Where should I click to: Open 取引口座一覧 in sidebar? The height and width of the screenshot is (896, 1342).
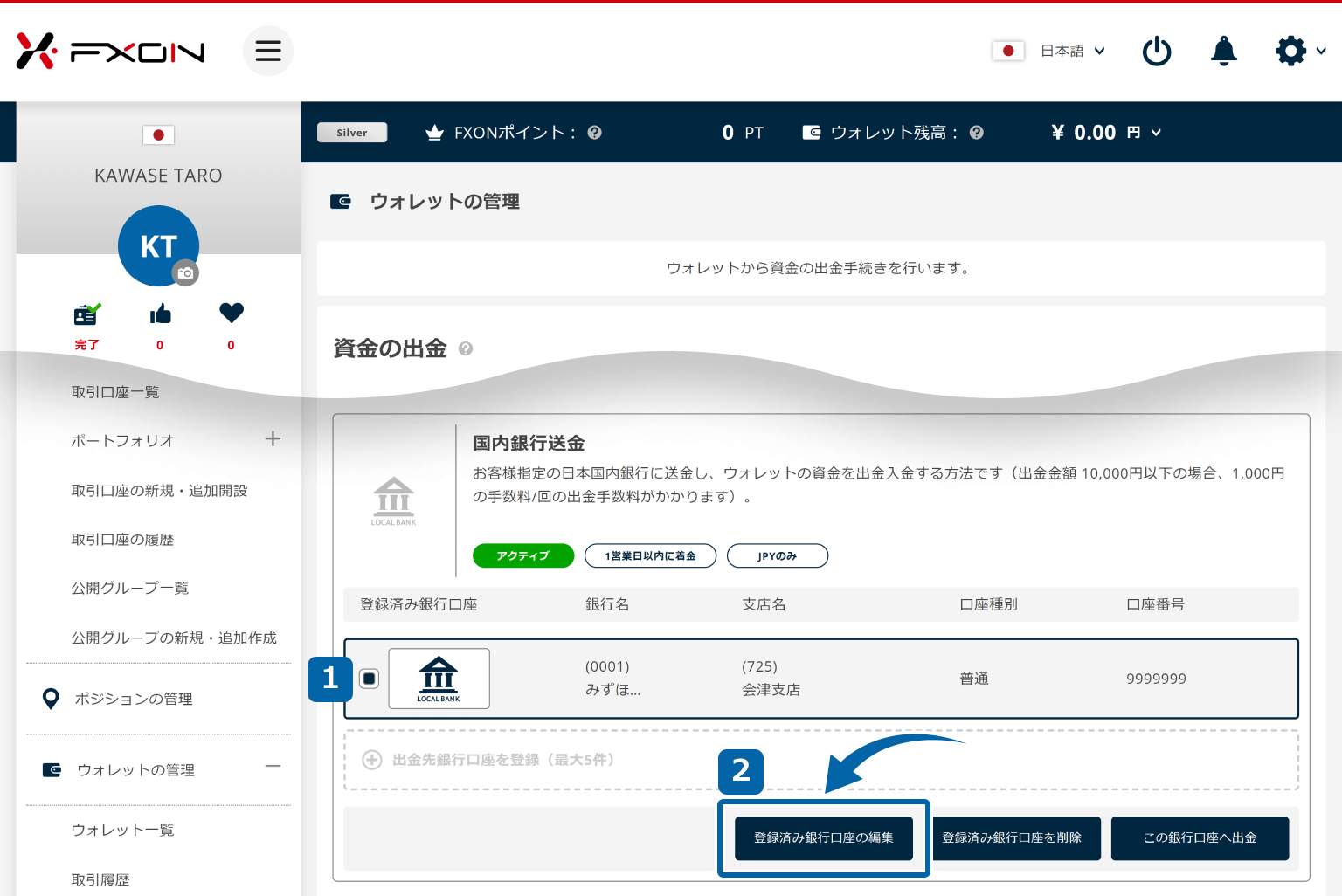115,392
